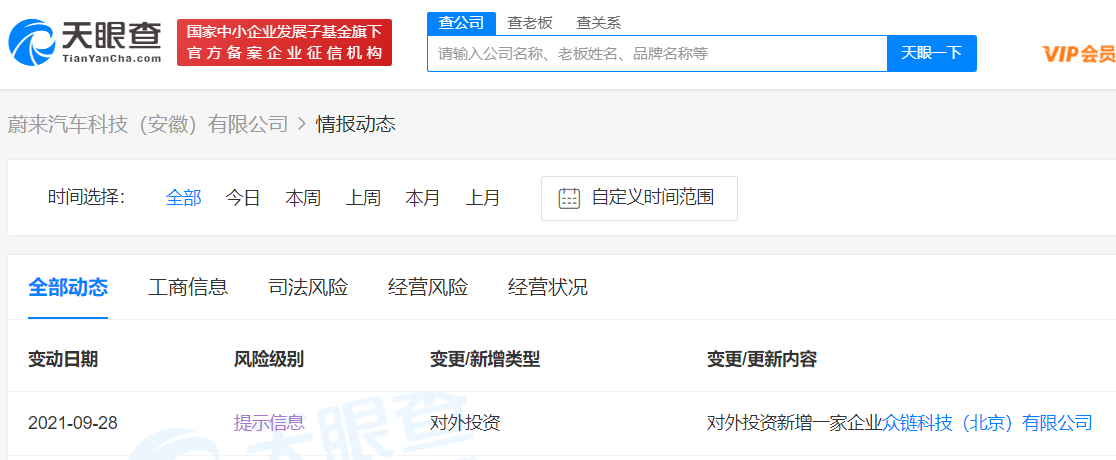Viewport: 1116px width, 460px height.
Task: Open 众链科技（北京）有限公司 company link
Action: click(987, 423)
